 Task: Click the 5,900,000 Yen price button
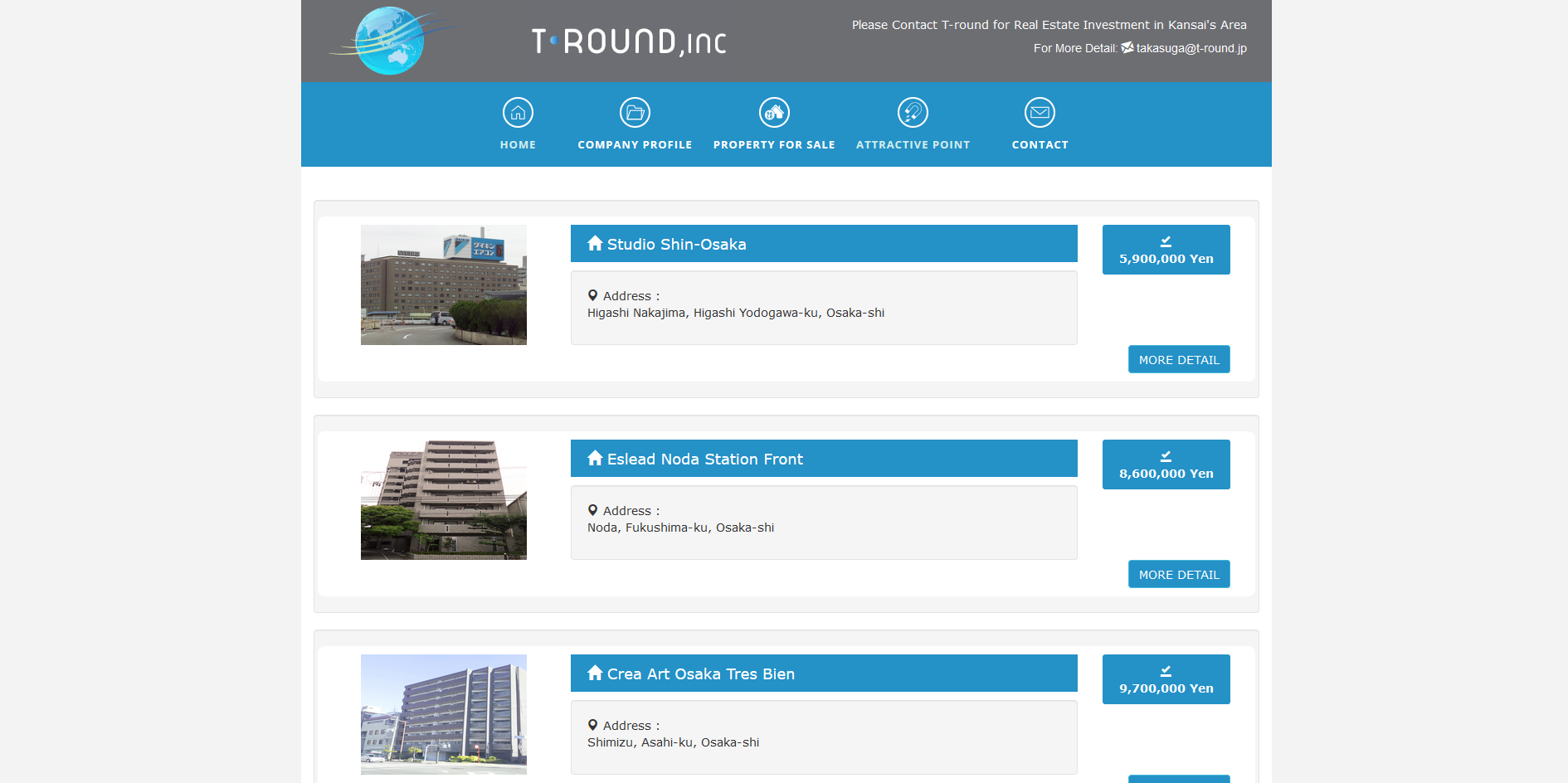click(x=1166, y=250)
